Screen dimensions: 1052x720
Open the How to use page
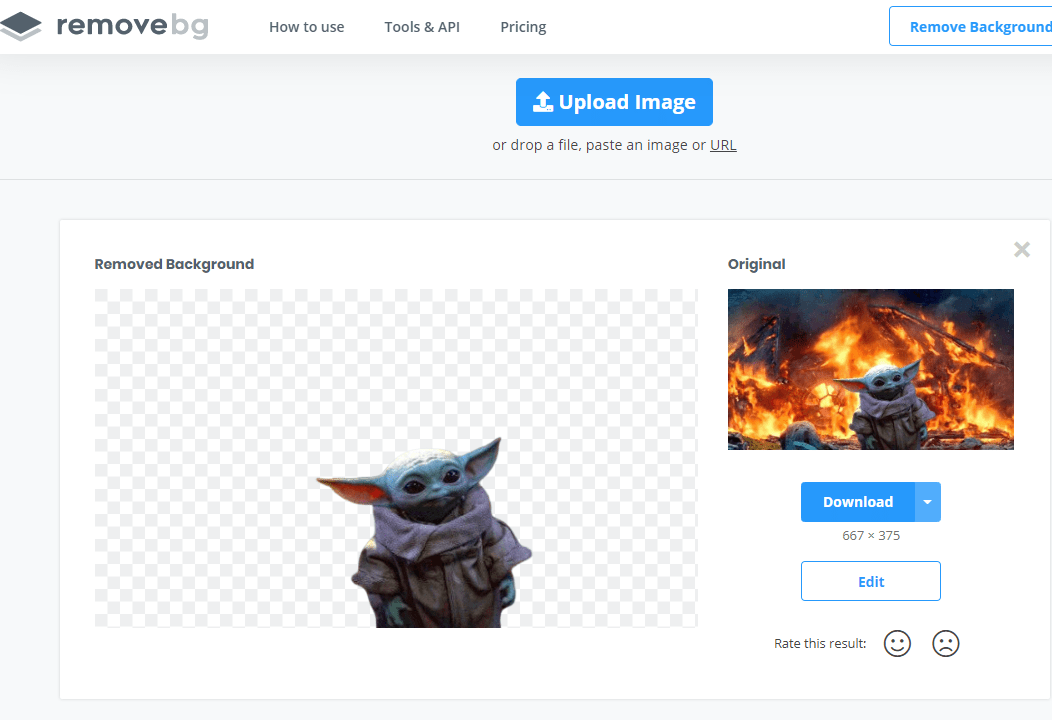pos(307,27)
